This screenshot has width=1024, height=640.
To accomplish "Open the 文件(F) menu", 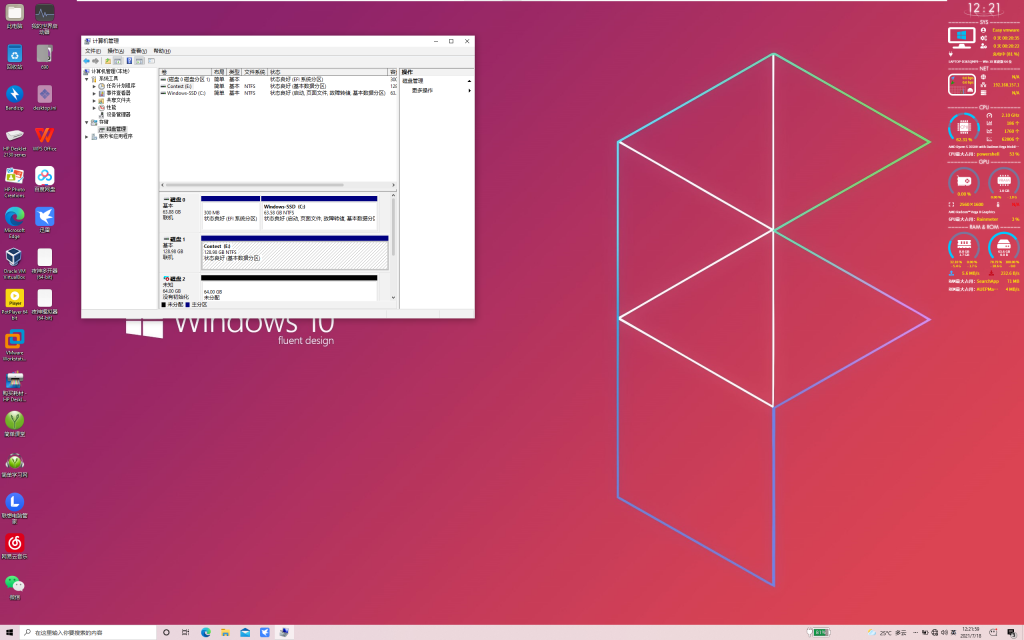I will 93,51.
